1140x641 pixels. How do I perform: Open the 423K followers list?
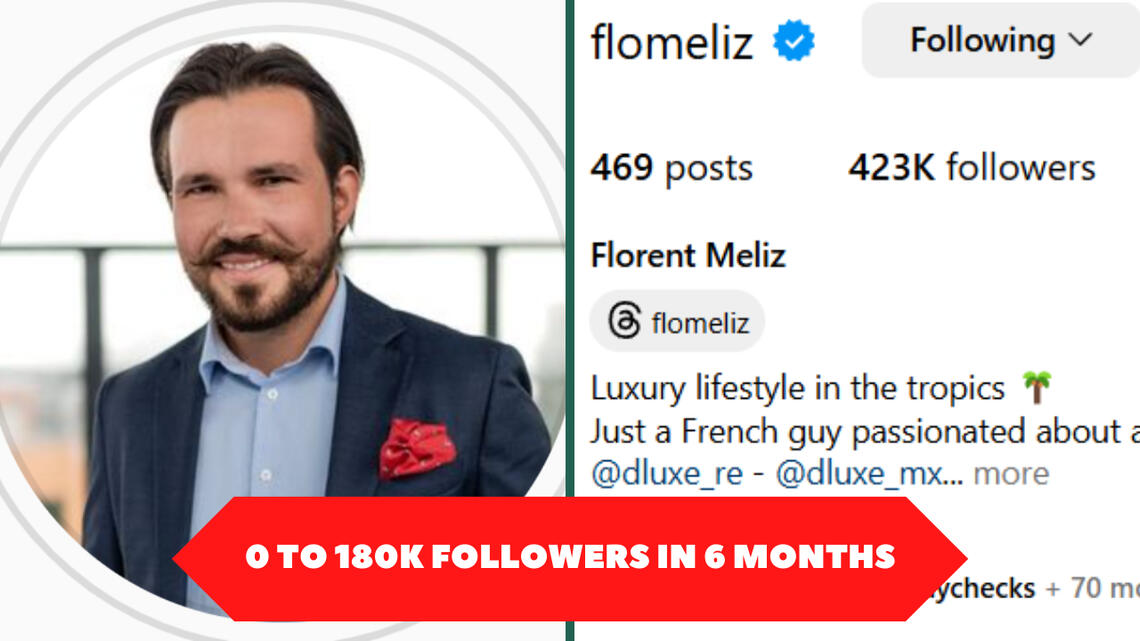pos(971,168)
